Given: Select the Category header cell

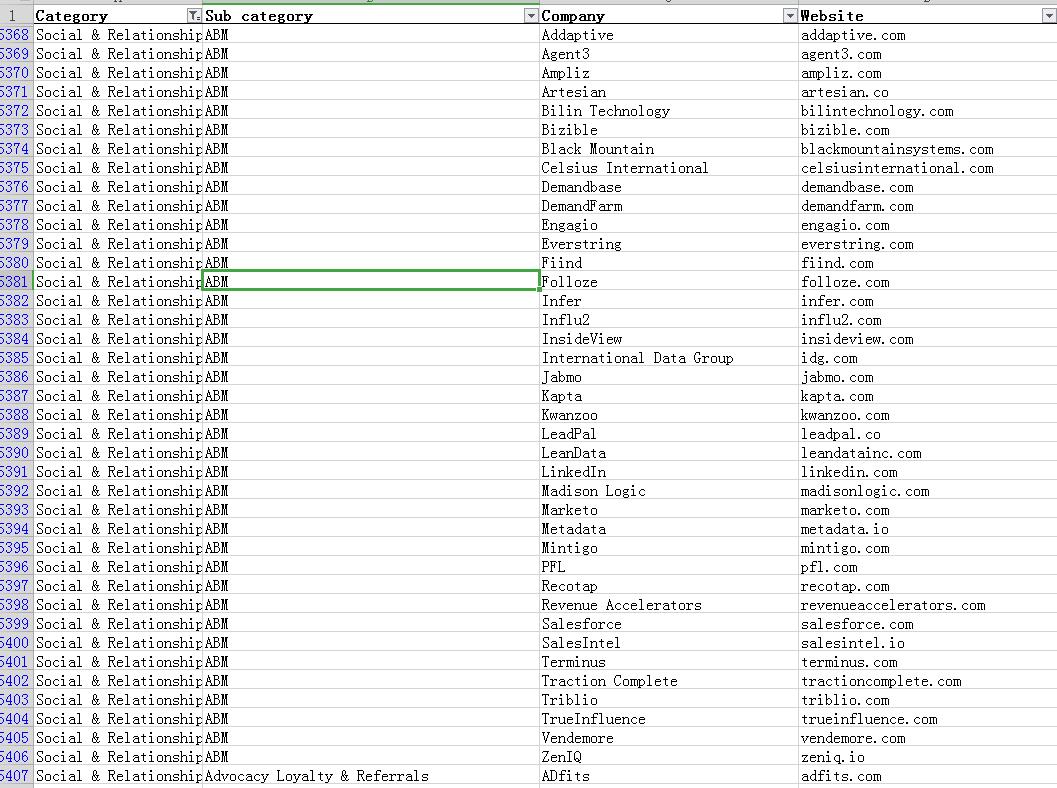Looking at the screenshot, I should tap(117, 16).
